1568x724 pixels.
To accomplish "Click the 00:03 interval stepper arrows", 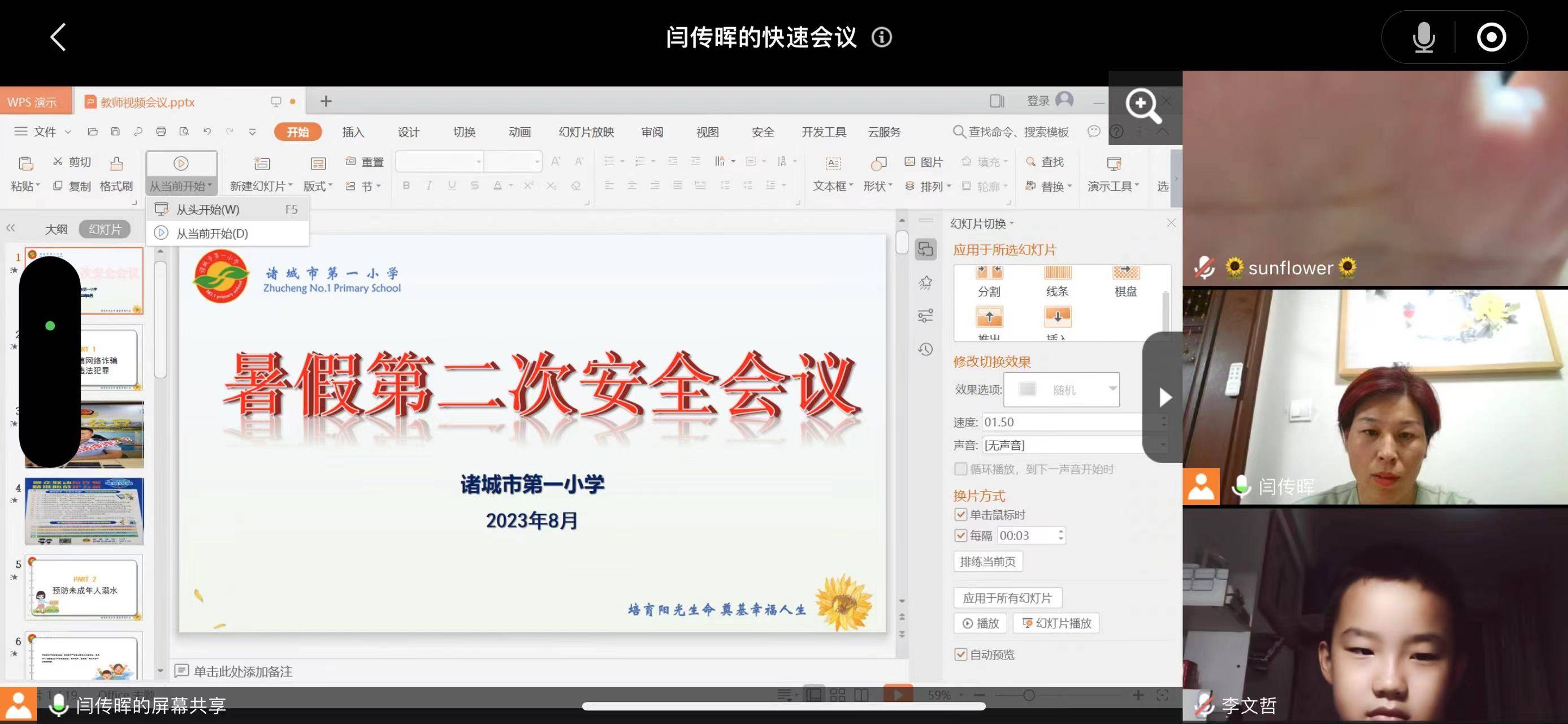I will (1061, 535).
